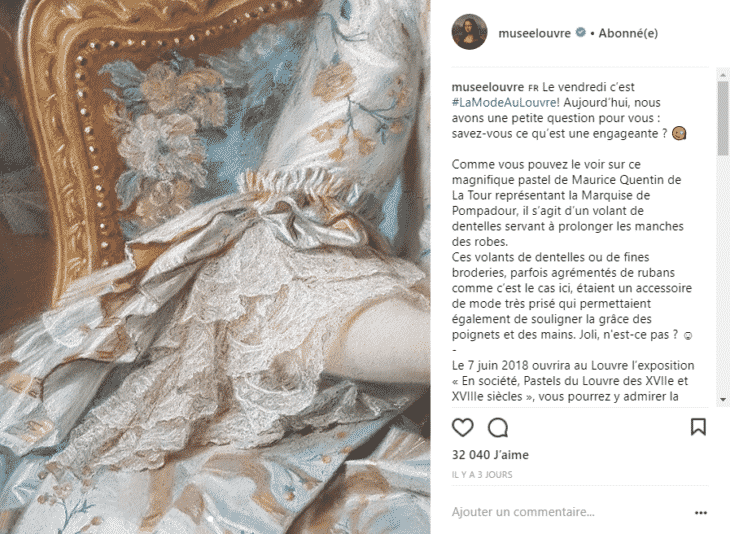Image resolution: width=730 pixels, height=534 pixels.
Task: Click the blue verified badge next to museelouvre
Action: (x=581, y=33)
